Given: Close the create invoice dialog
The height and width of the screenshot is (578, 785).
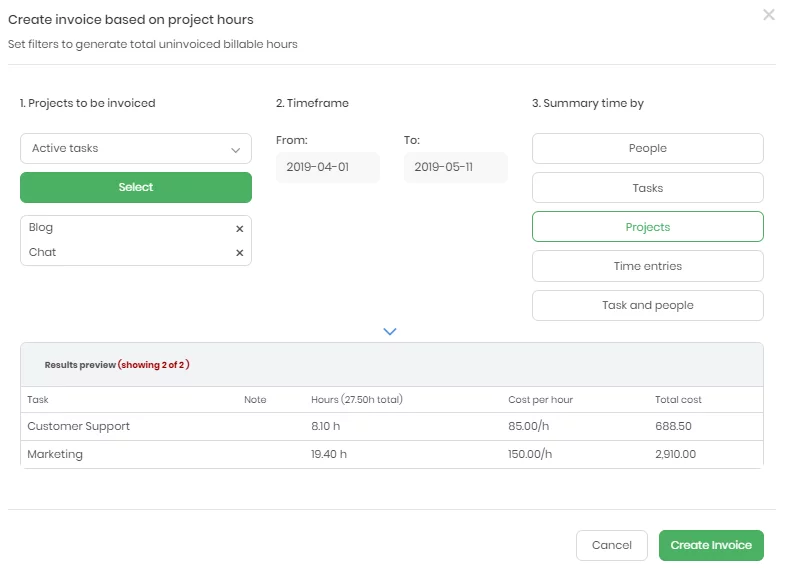Looking at the screenshot, I should 768,15.
